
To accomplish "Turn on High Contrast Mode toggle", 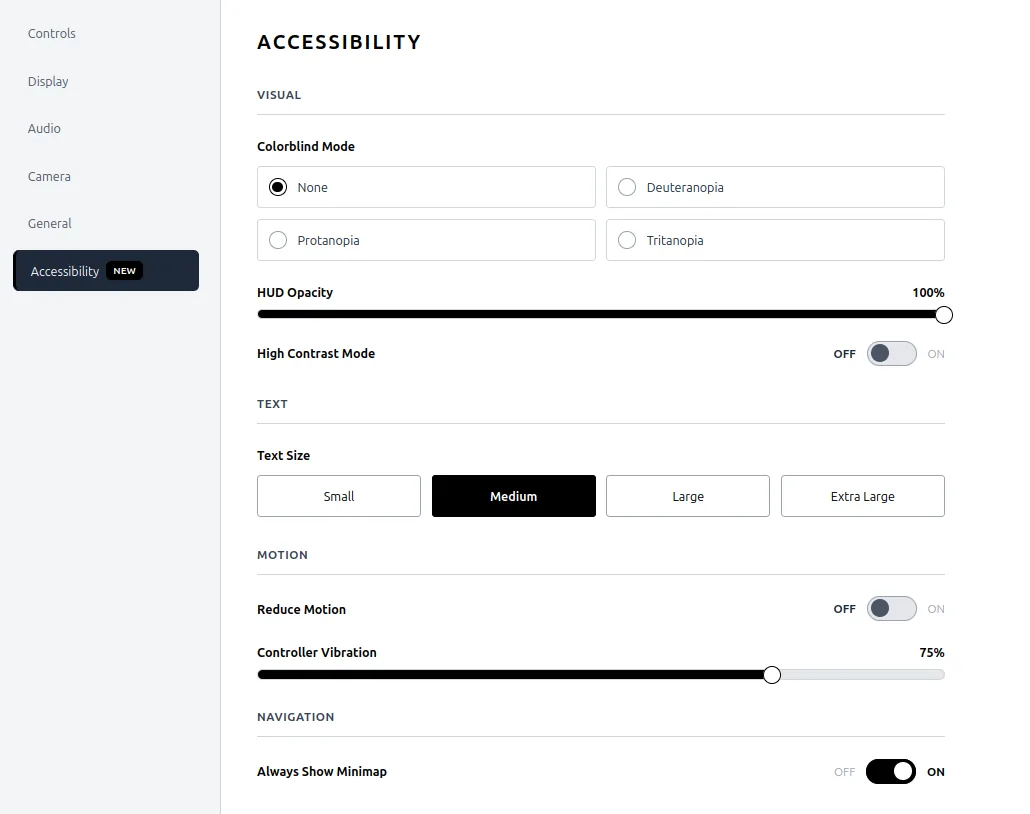I will pyautogui.click(x=891, y=353).
